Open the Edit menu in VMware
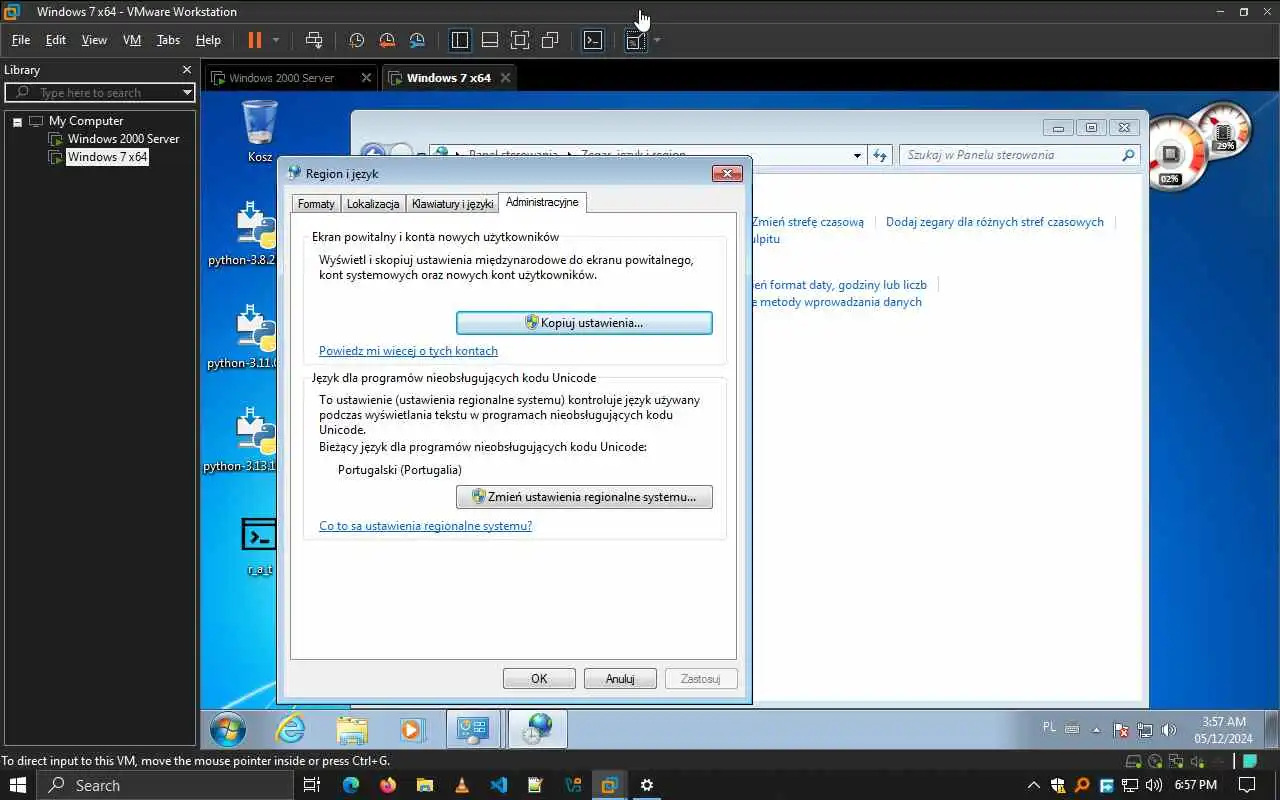 click(x=56, y=40)
